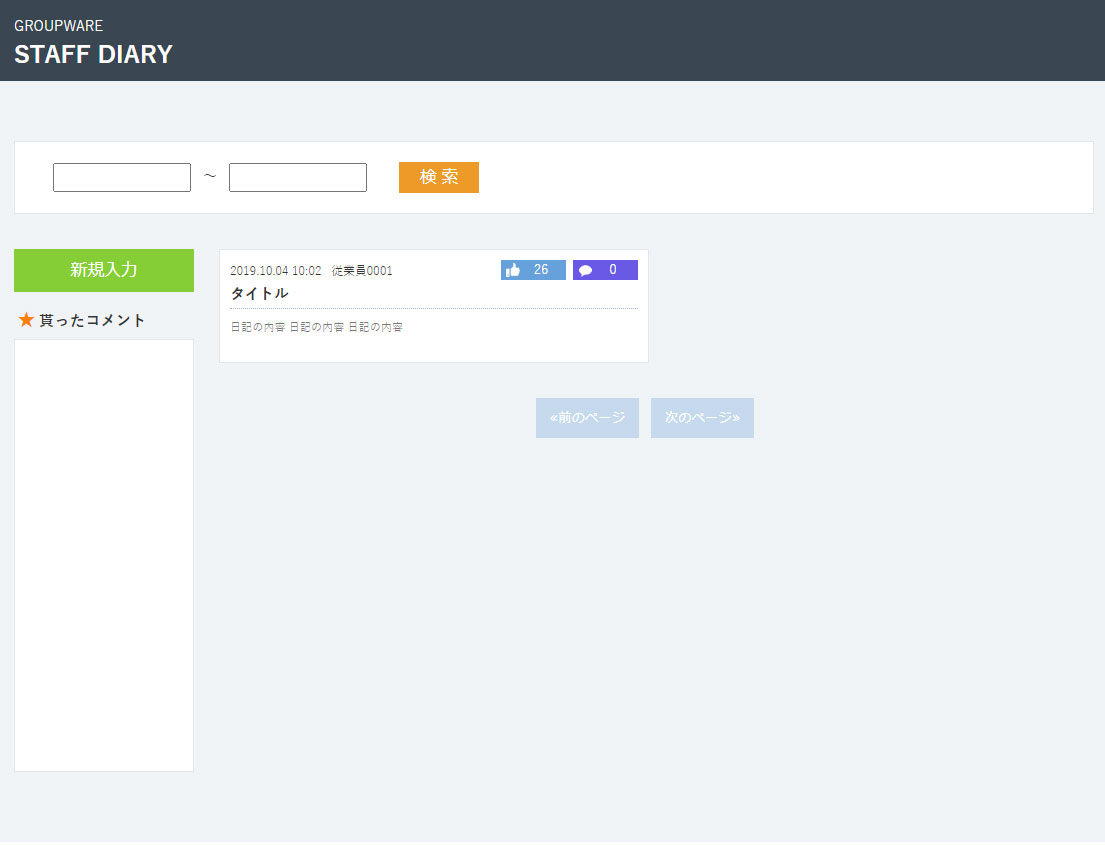The height and width of the screenshot is (845, 1105).
Task: Go to next page with 次のページ»
Action: (702, 418)
